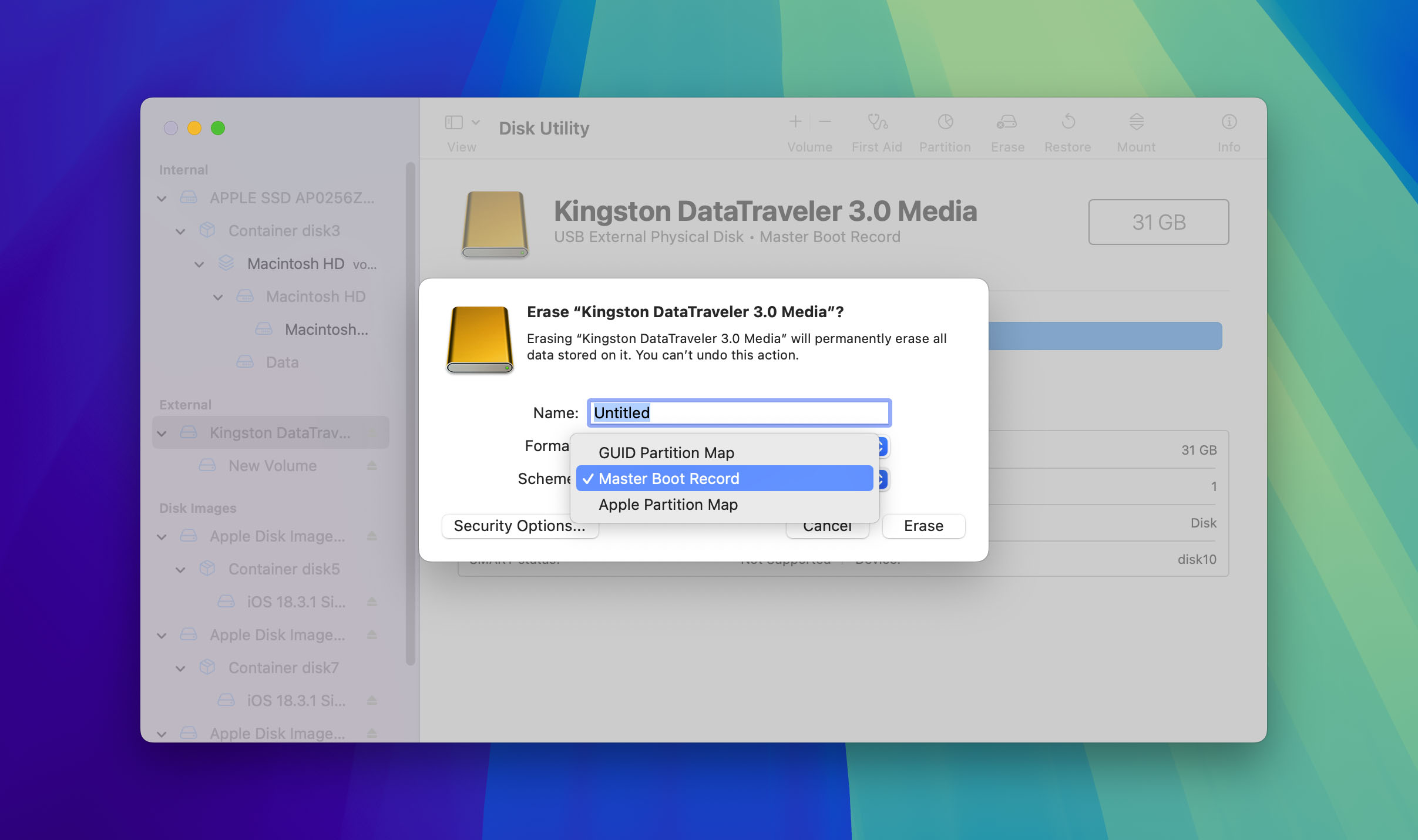Remove volume with minus icon
1418x840 pixels.
[x=825, y=122]
